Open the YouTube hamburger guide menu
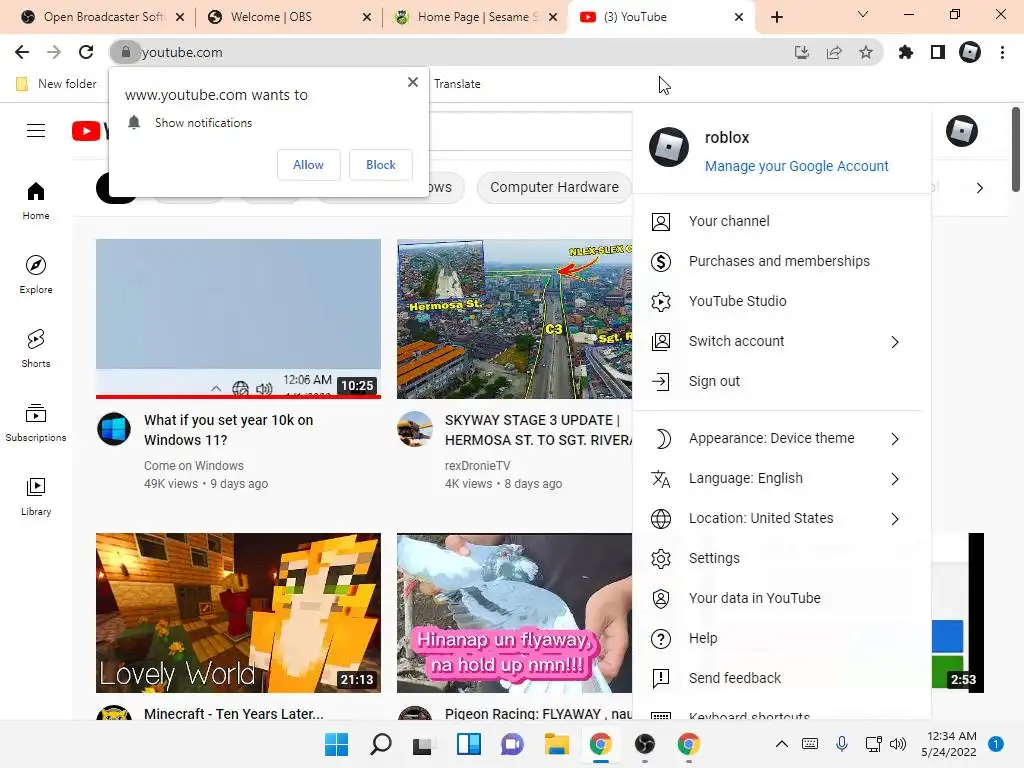The image size is (1024, 768). point(36,131)
